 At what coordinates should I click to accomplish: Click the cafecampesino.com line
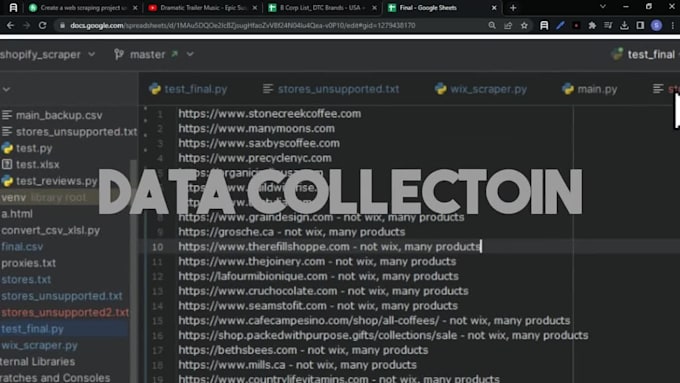pos(374,321)
